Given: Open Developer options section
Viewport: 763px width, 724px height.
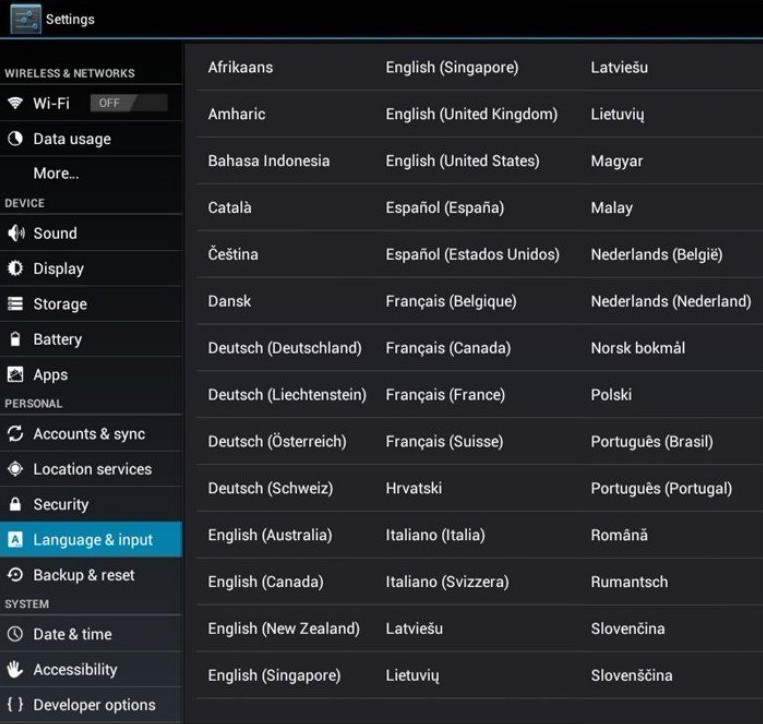Looking at the screenshot, I should [91, 705].
